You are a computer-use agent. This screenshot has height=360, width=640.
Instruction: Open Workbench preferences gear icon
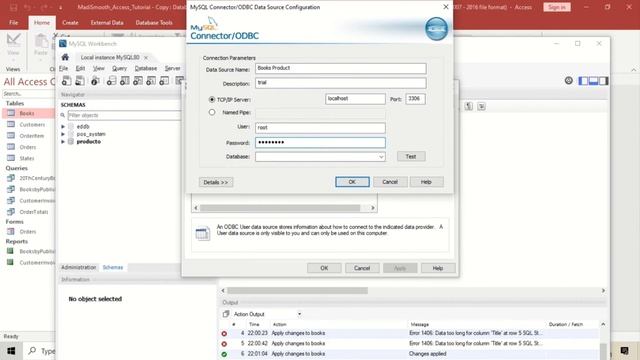coord(569,80)
